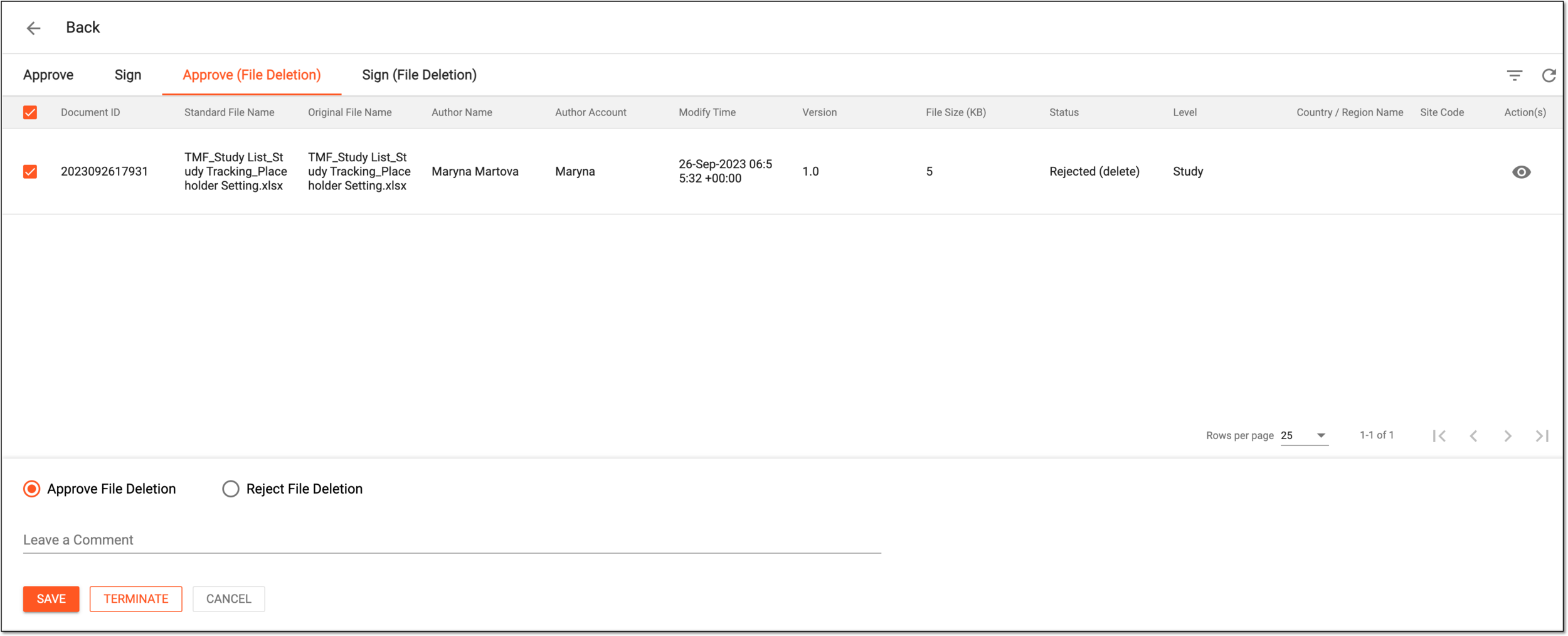
Task: Select Approve File Deletion radio
Action: (x=31, y=489)
